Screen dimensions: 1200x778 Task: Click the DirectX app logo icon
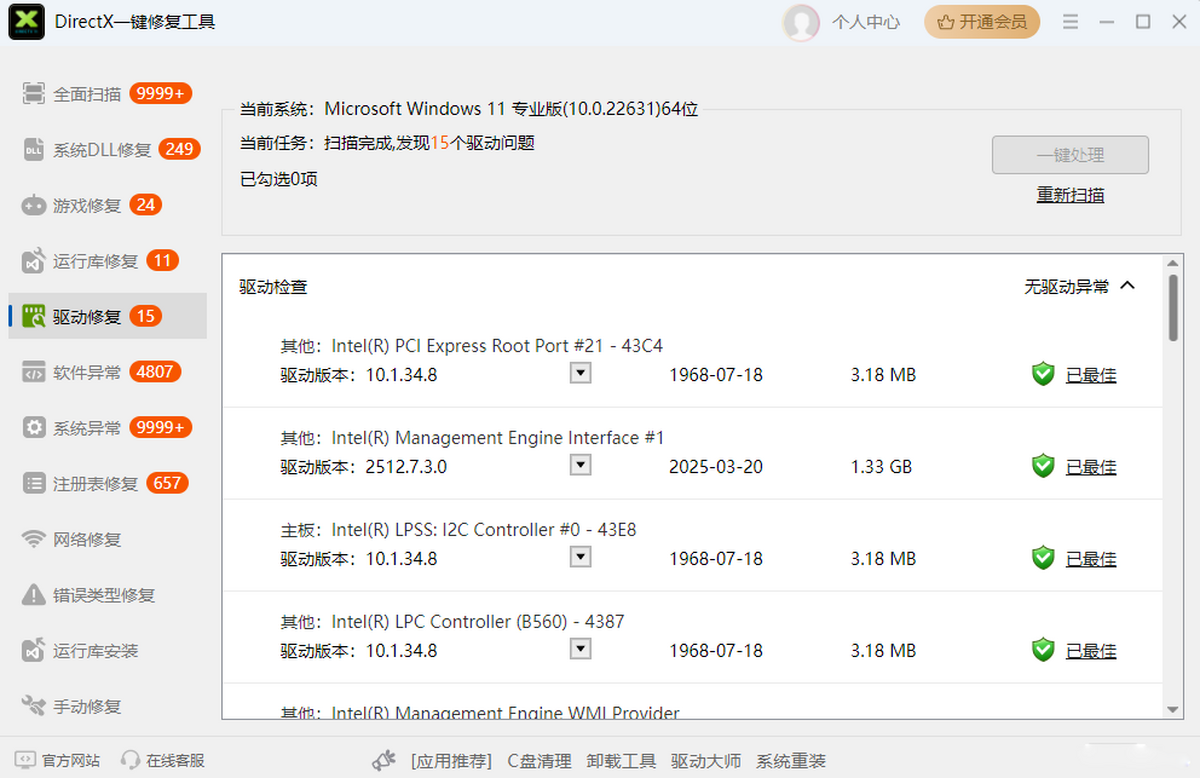(26, 21)
